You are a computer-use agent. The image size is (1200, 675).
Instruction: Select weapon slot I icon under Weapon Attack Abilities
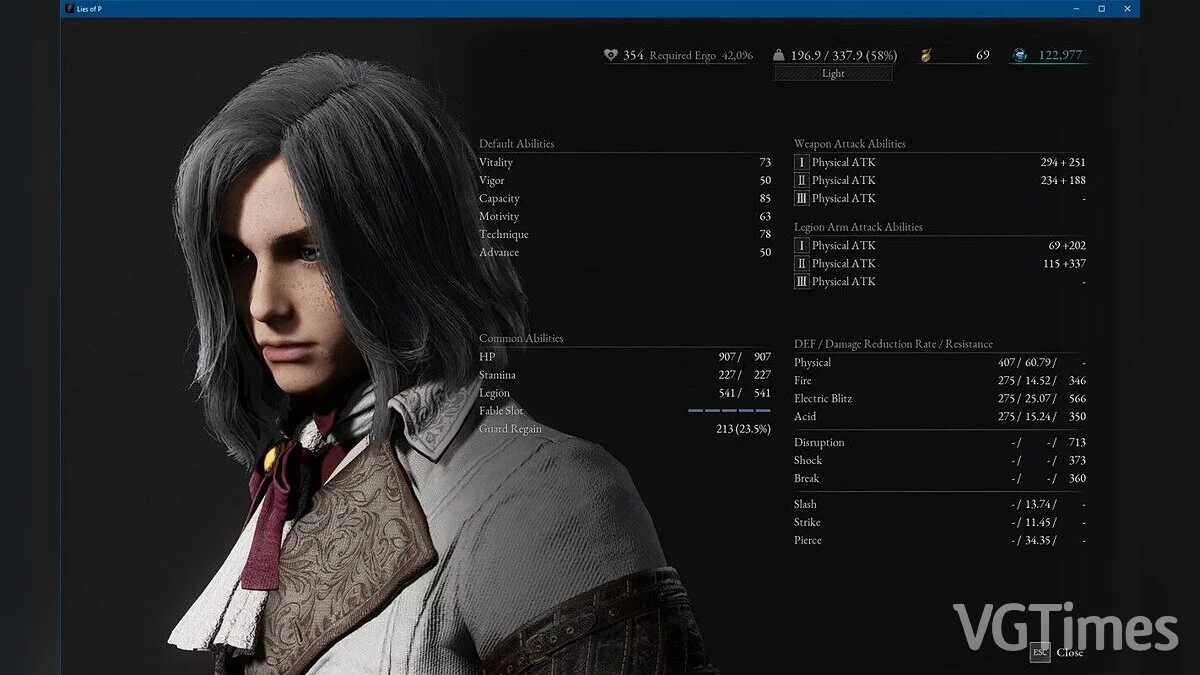click(x=801, y=162)
